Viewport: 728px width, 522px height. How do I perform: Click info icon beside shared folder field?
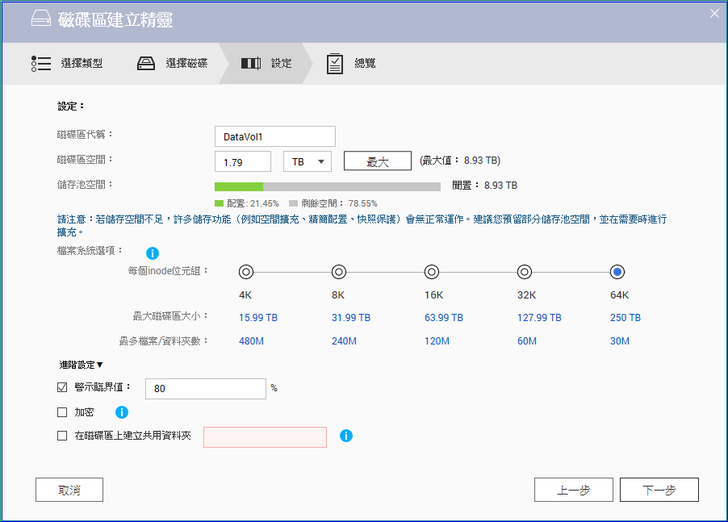tap(346, 436)
